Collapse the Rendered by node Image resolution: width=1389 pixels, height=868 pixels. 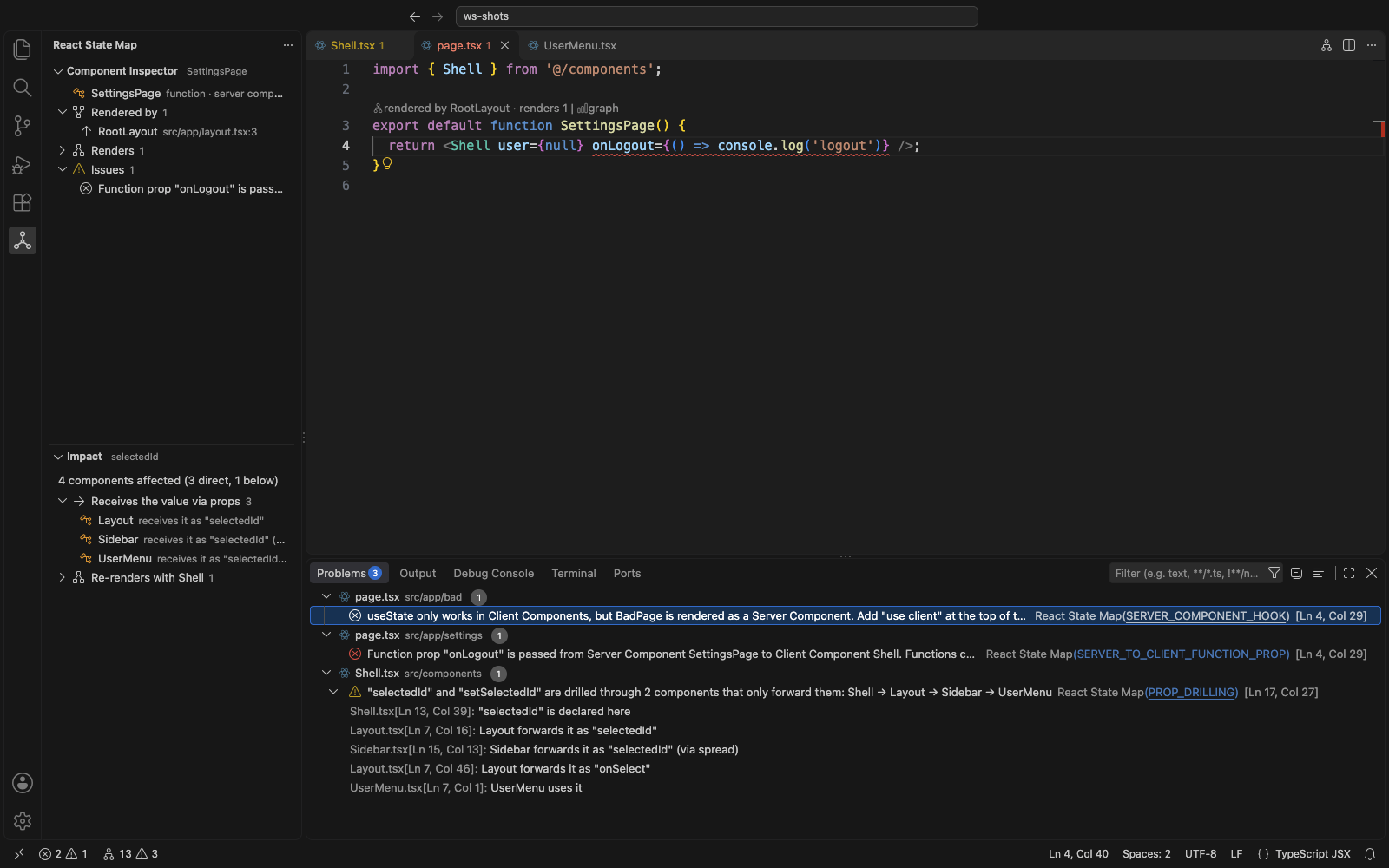click(63, 112)
